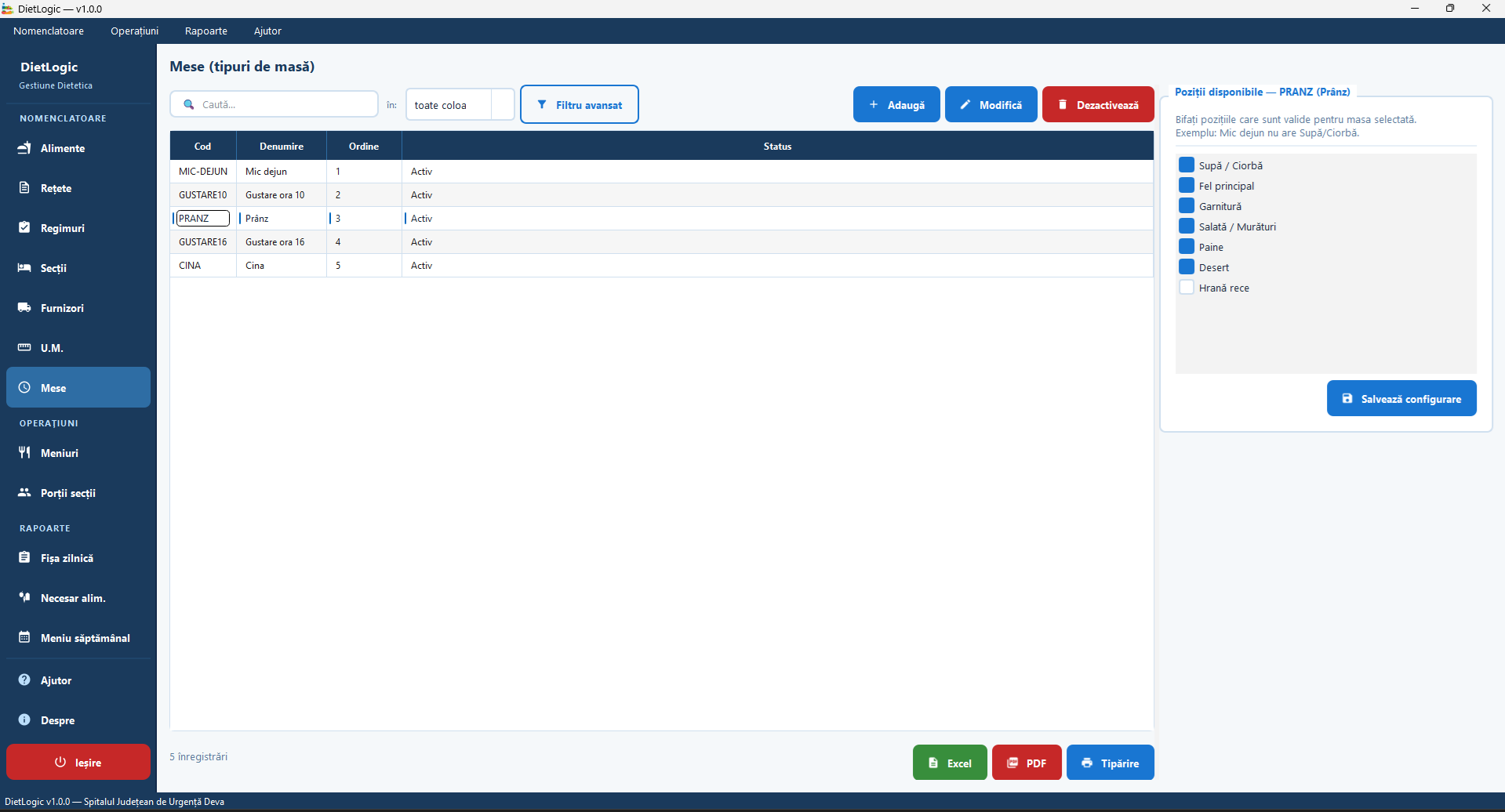Image resolution: width=1505 pixels, height=812 pixels.
Task: Click Adaugă button
Action: [x=896, y=104]
